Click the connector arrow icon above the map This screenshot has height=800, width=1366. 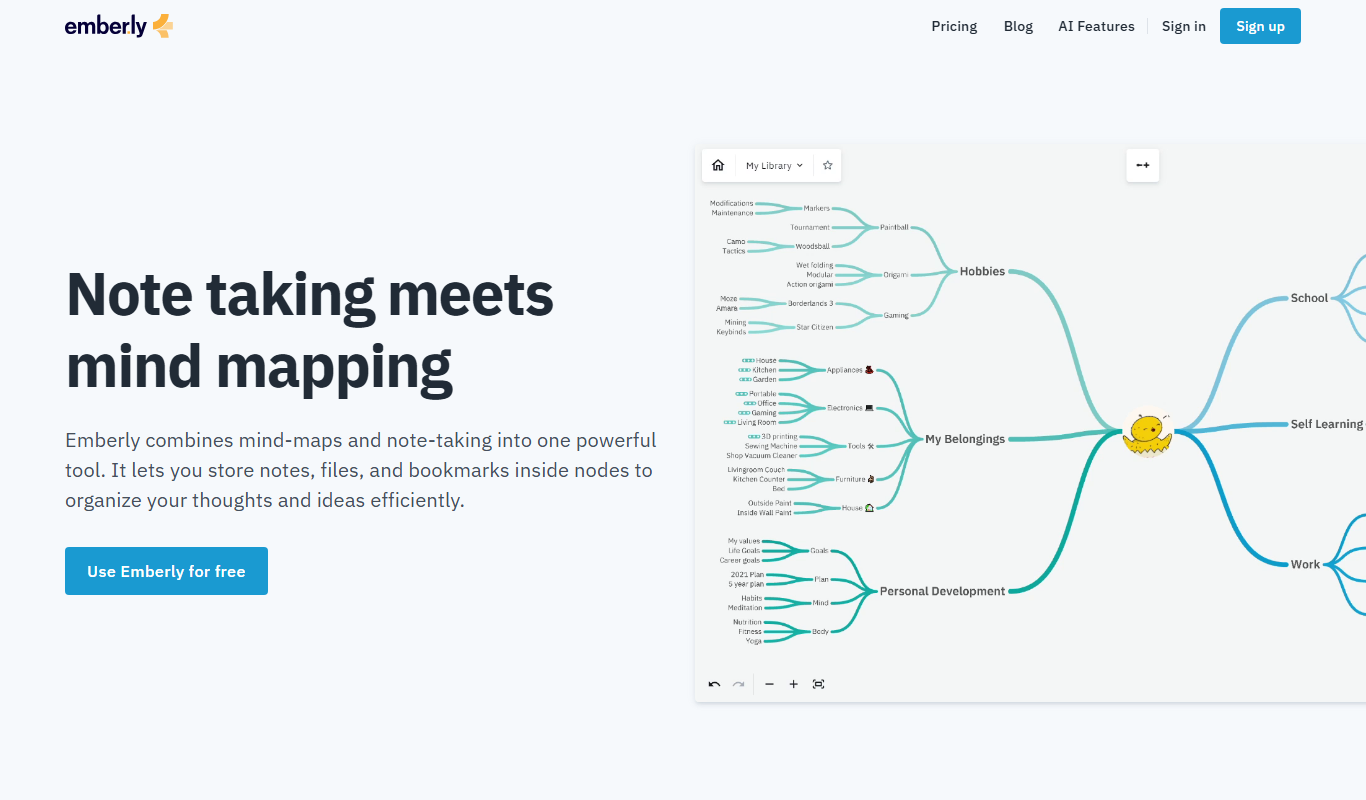point(1143,165)
